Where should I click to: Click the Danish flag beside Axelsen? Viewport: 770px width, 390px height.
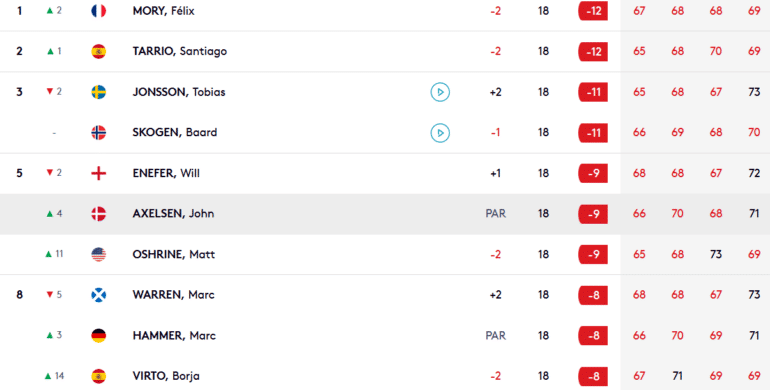(x=99, y=214)
